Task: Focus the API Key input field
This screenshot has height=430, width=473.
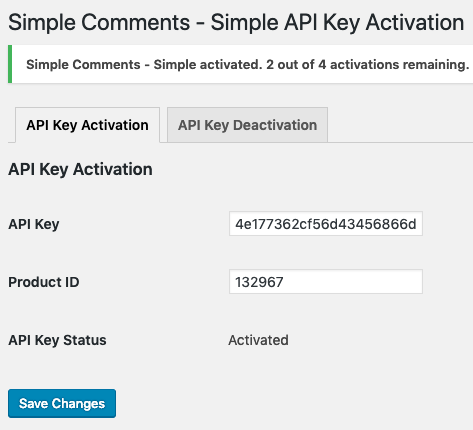Action: point(326,224)
